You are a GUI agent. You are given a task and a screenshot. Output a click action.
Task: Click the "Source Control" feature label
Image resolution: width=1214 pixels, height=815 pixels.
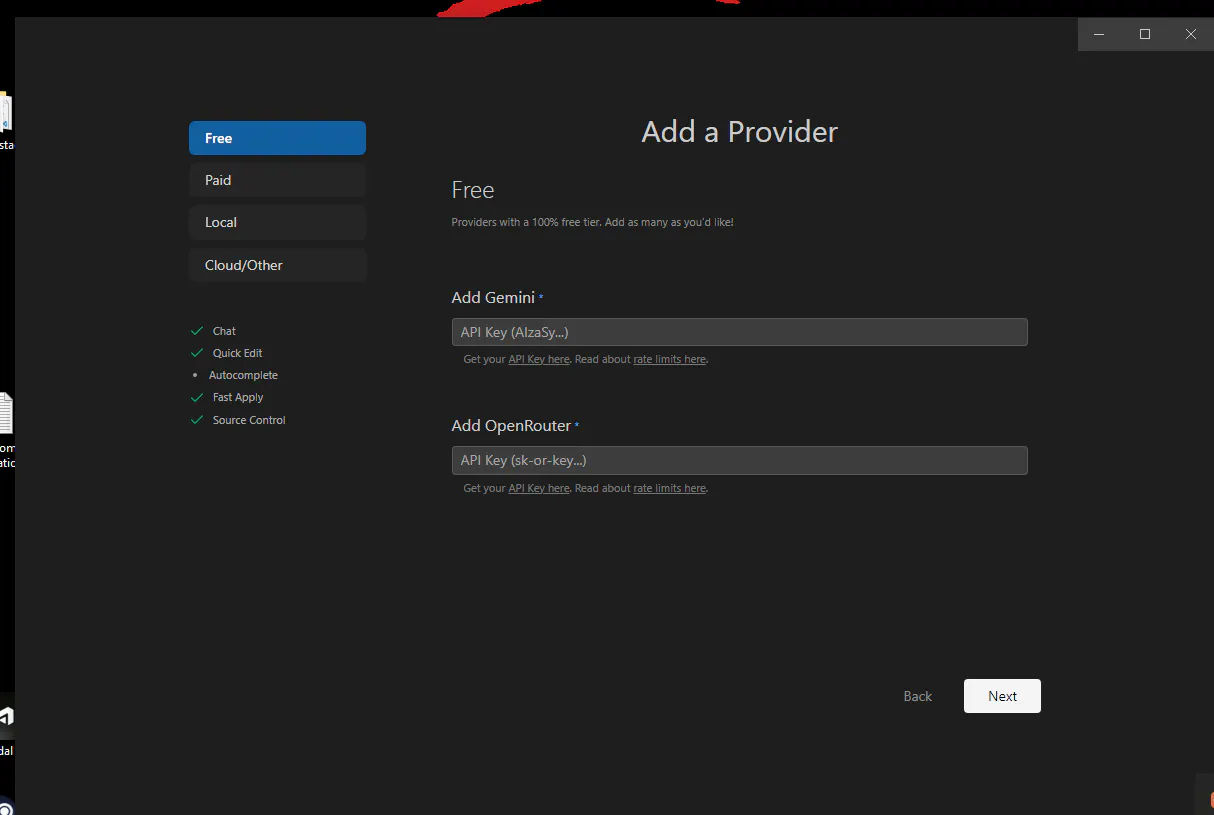(x=249, y=420)
